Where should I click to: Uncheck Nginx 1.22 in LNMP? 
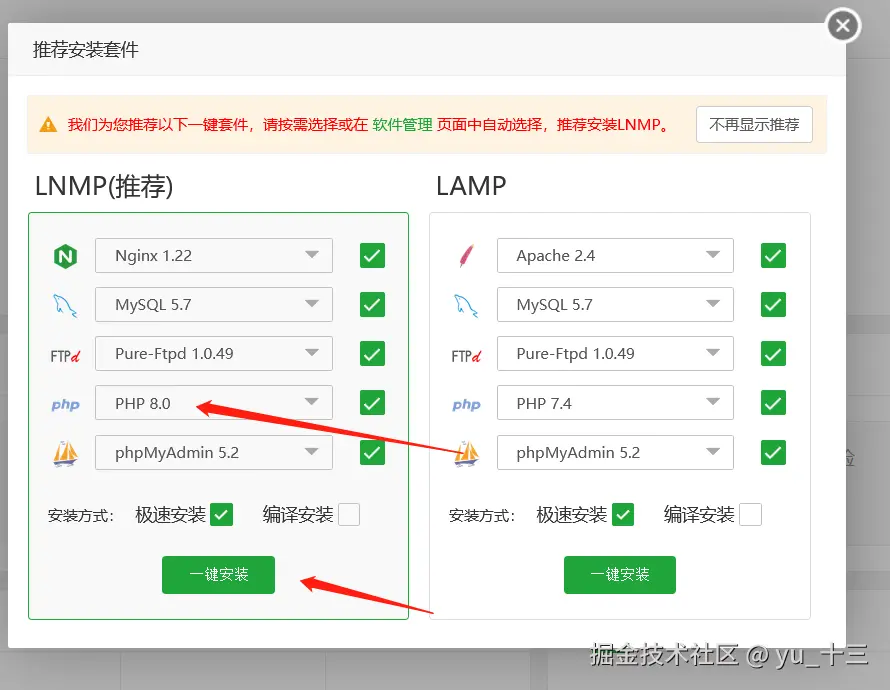click(372, 255)
